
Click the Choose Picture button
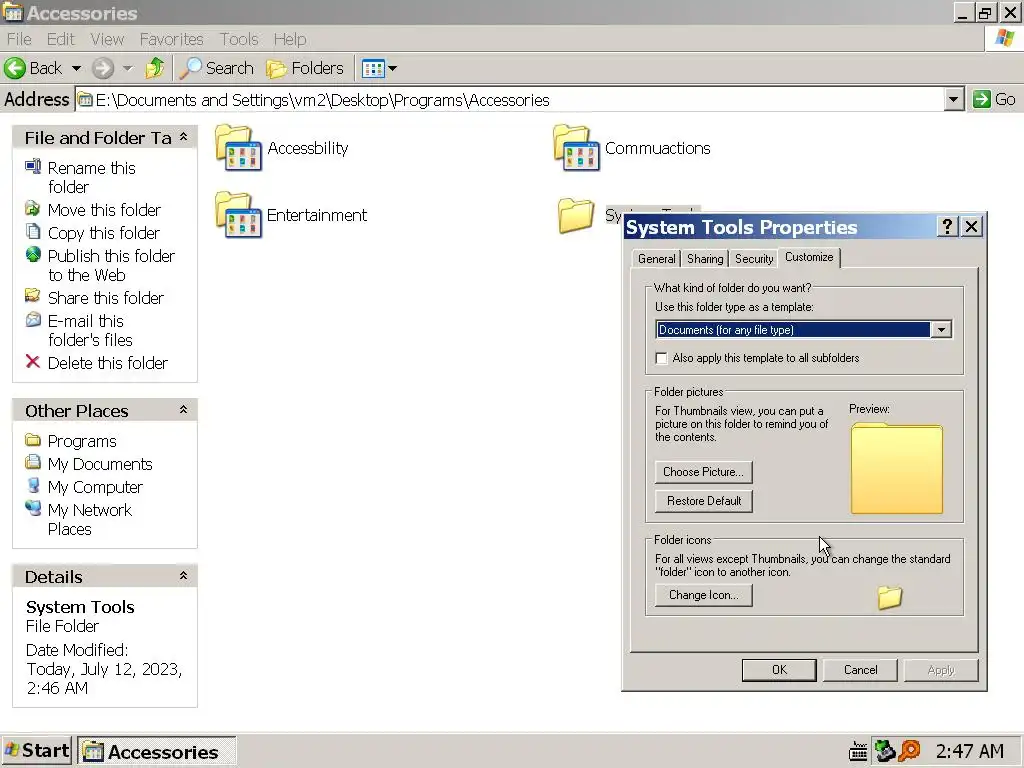click(703, 472)
